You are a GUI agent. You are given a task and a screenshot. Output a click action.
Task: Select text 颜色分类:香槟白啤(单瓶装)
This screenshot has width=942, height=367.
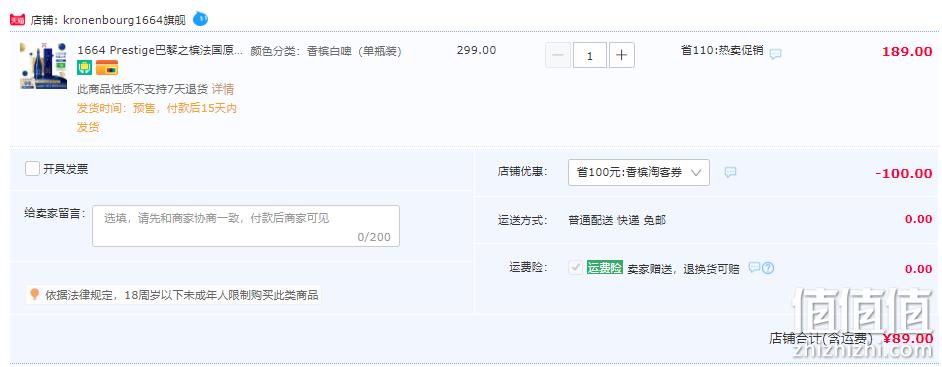click(x=326, y=51)
